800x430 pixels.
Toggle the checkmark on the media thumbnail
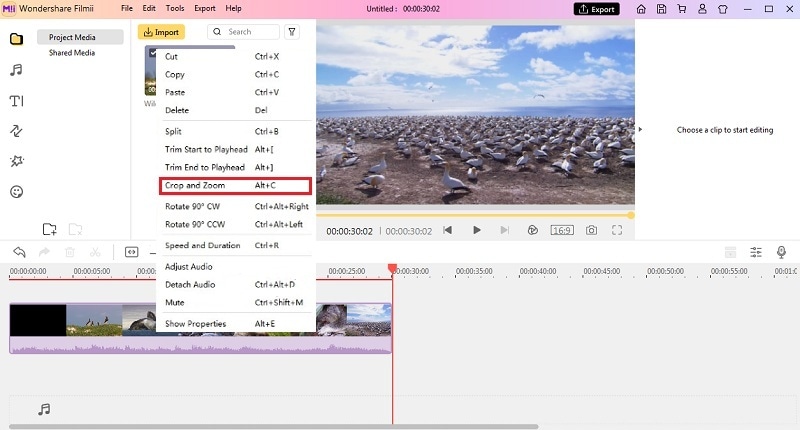coord(152,53)
